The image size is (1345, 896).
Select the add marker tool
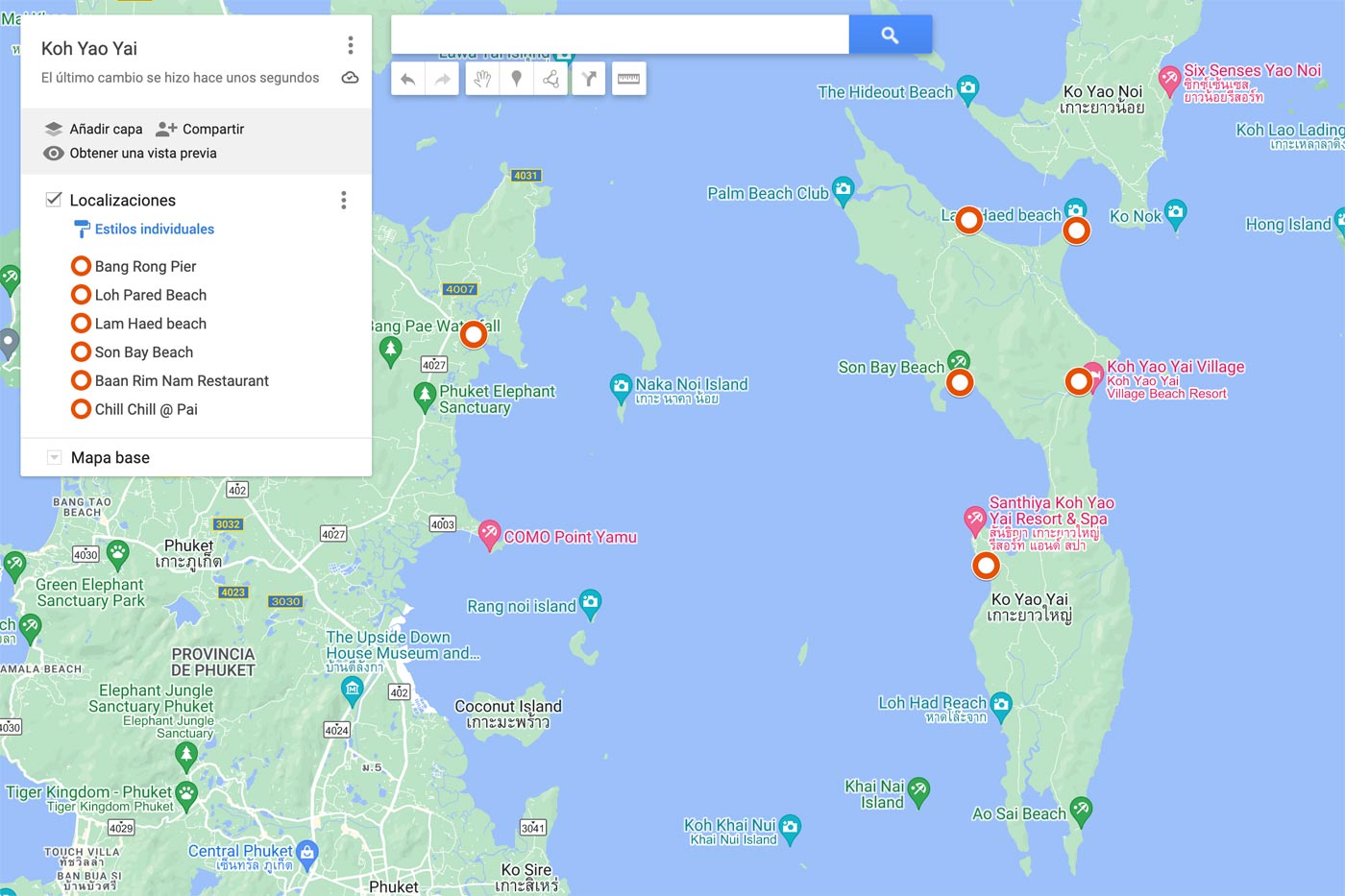tap(518, 78)
